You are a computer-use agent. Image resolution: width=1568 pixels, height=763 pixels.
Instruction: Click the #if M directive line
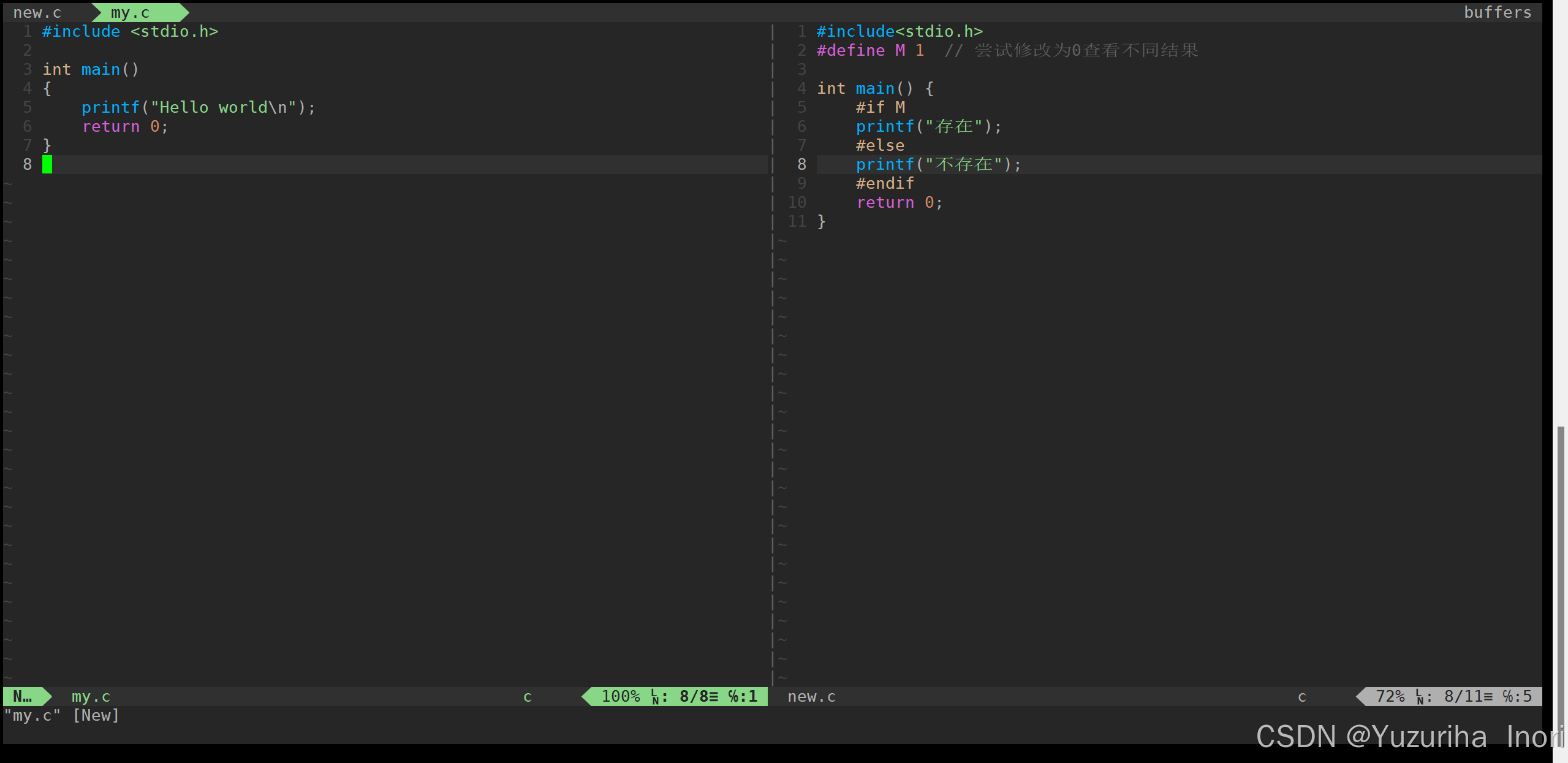[880, 107]
